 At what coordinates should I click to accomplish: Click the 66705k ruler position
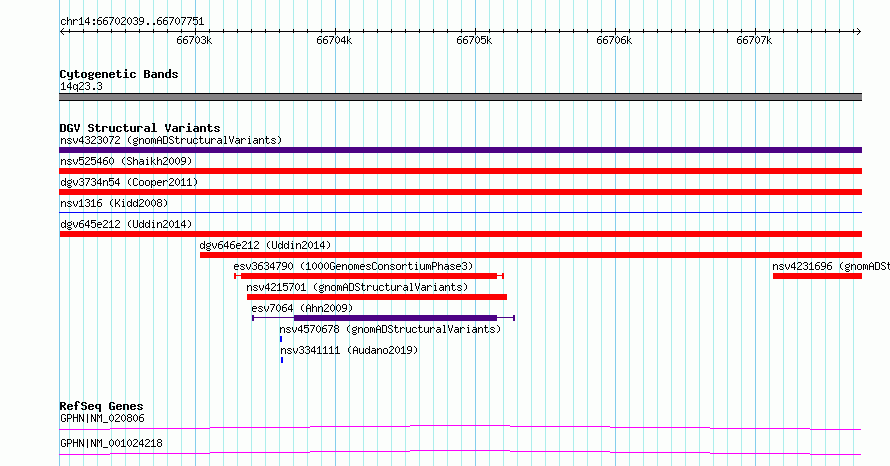tap(474, 40)
